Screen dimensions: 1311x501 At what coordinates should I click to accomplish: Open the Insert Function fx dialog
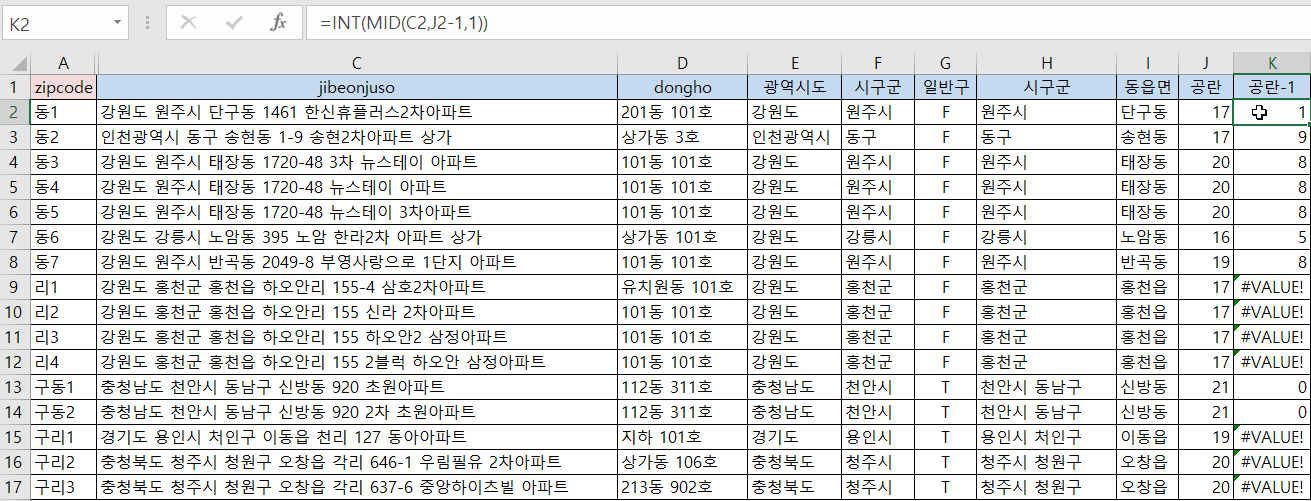click(279, 22)
